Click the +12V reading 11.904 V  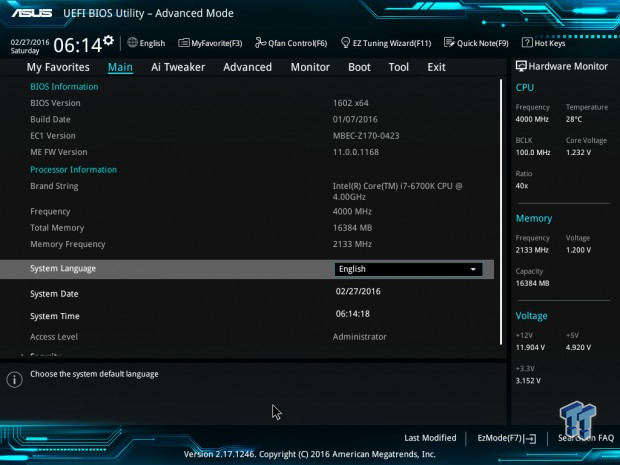coord(530,347)
